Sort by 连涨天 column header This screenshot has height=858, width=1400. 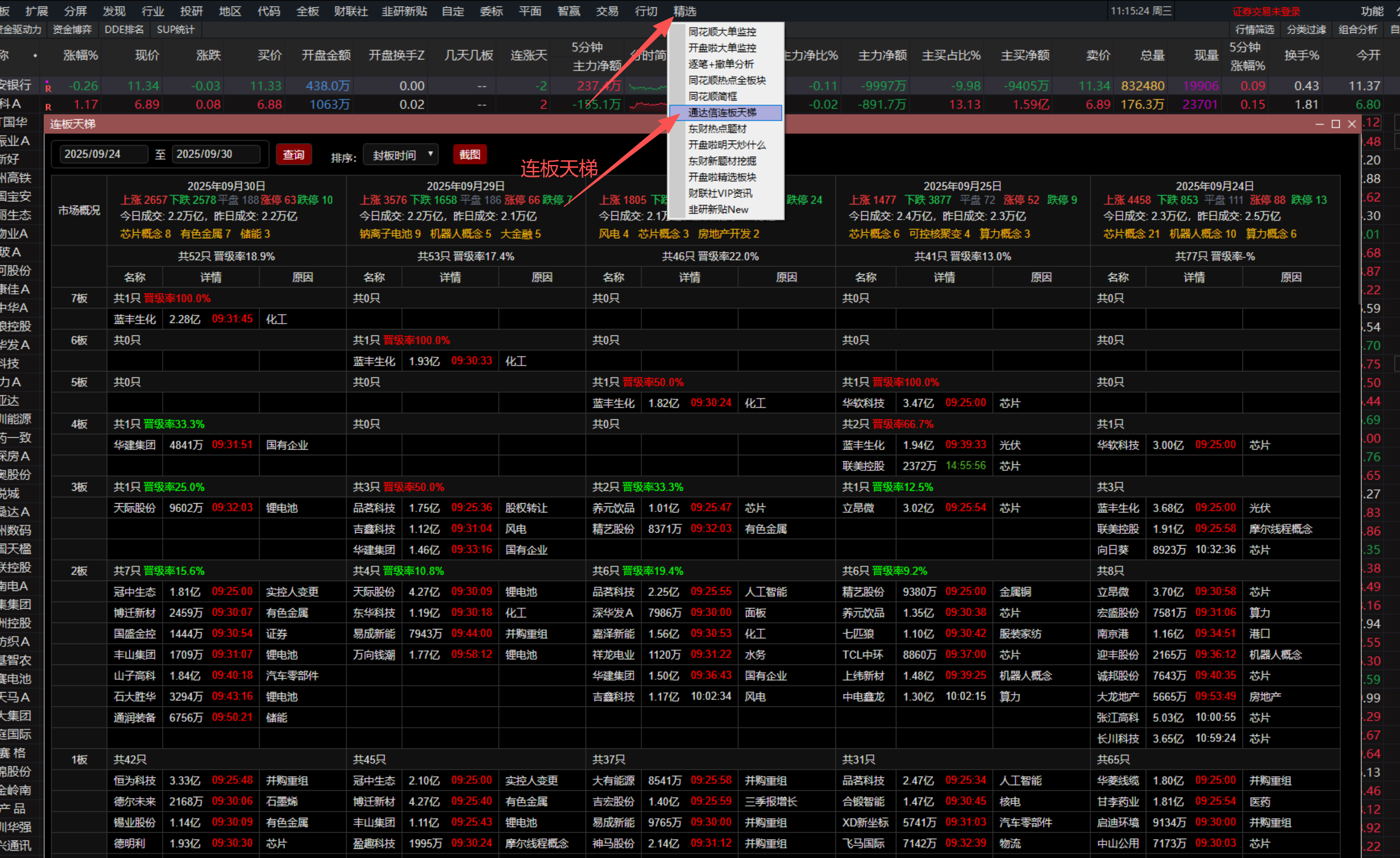pyautogui.click(x=528, y=55)
